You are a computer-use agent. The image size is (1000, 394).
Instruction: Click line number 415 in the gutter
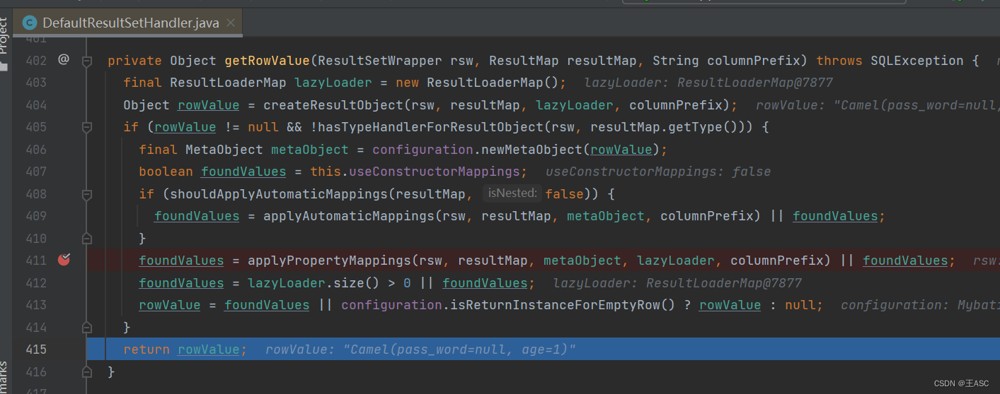(36, 349)
